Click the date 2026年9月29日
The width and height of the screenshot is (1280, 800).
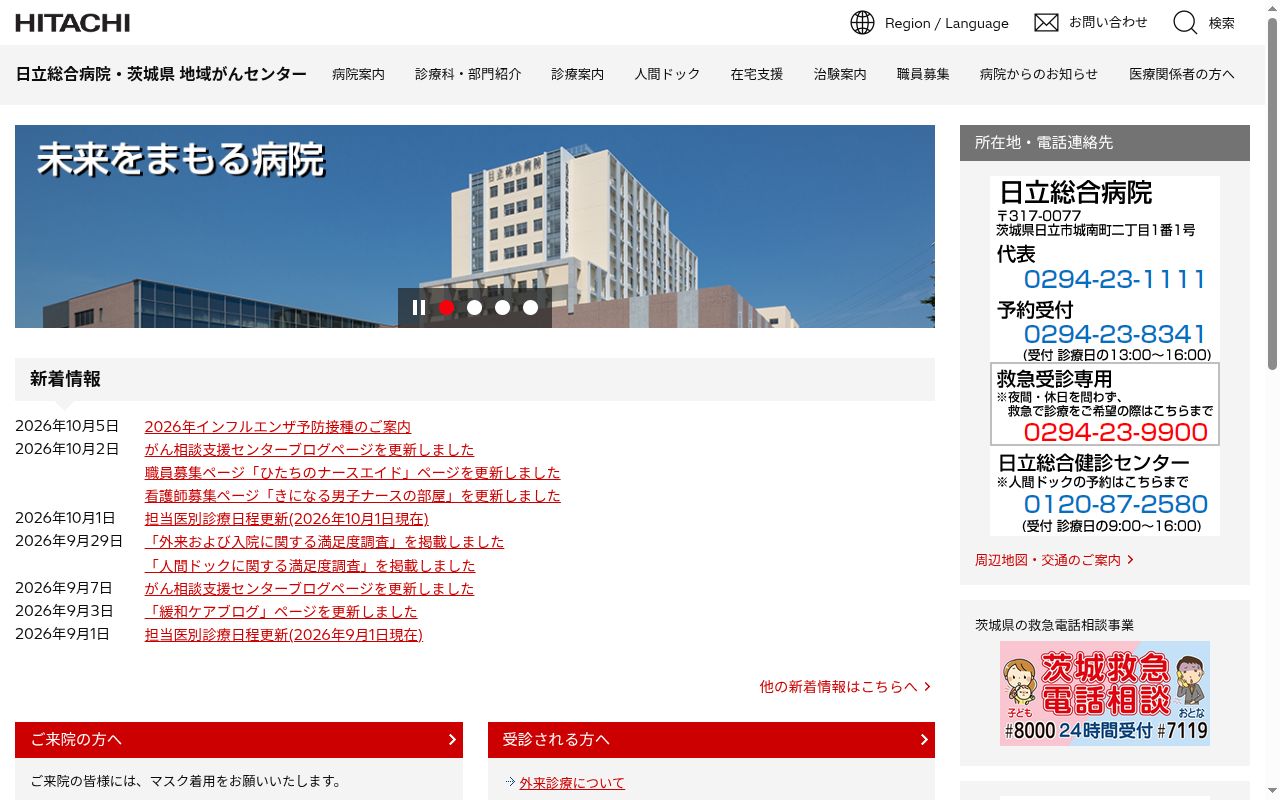click(69, 541)
